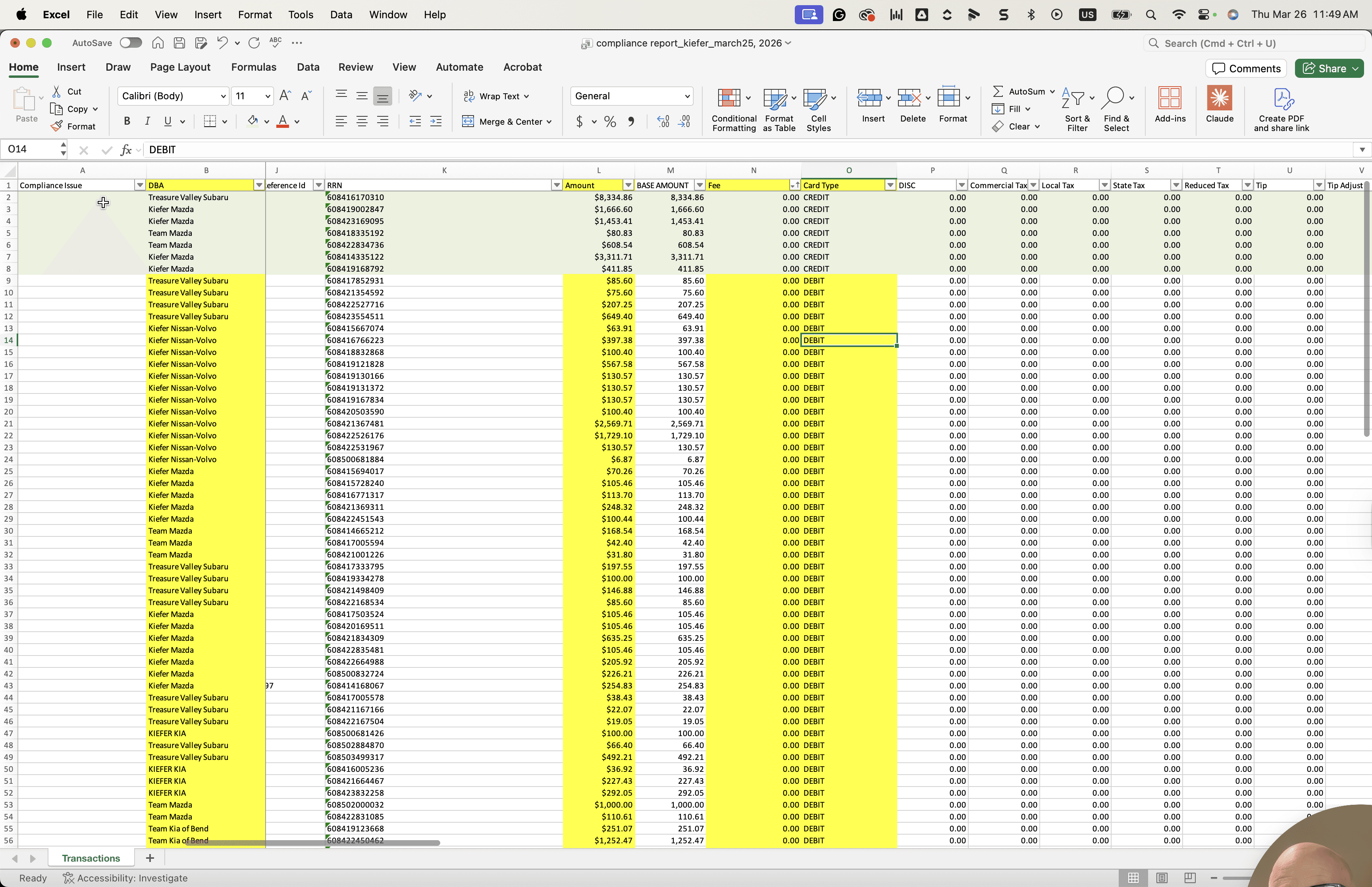Toggle the AutoSave switch
Screen dimensions: 1372x887
(x=131, y=42)
